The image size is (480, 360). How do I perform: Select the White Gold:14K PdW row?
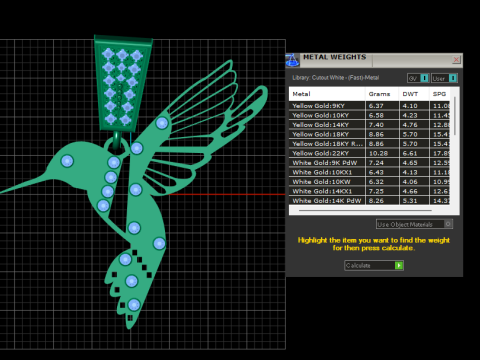pyautogui.click(x=369, y=201)
